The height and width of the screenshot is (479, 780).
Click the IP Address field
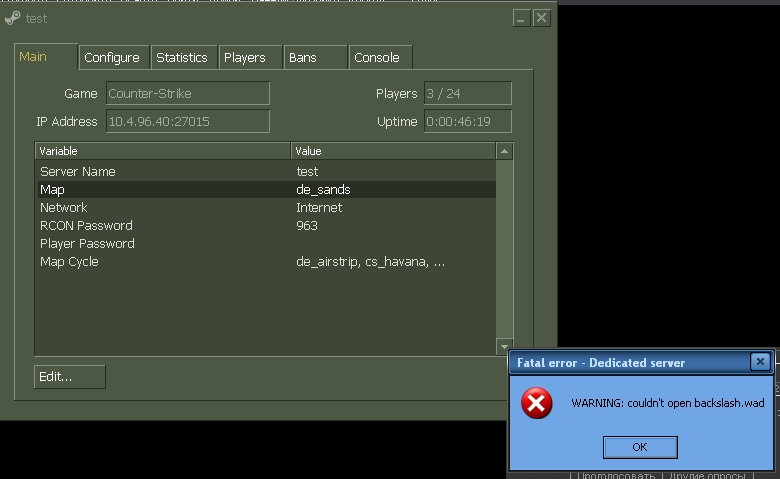click(188, 121)
